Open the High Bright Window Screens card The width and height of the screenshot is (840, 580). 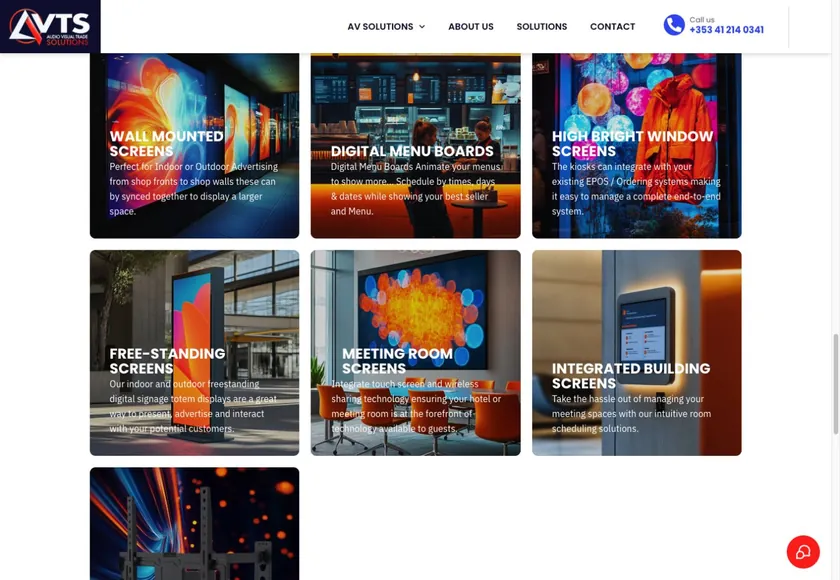click(636, 146)
